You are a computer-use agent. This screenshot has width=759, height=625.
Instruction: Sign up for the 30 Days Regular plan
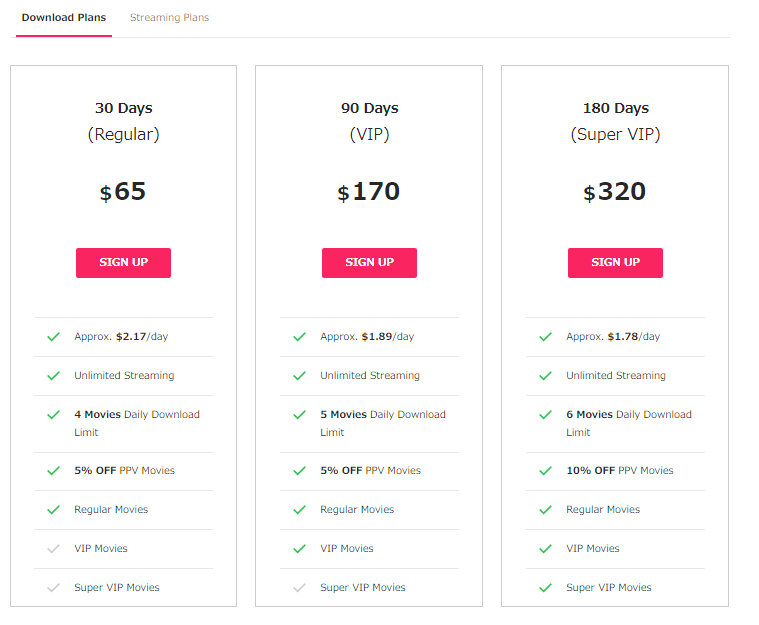click(x=123, y=262)
